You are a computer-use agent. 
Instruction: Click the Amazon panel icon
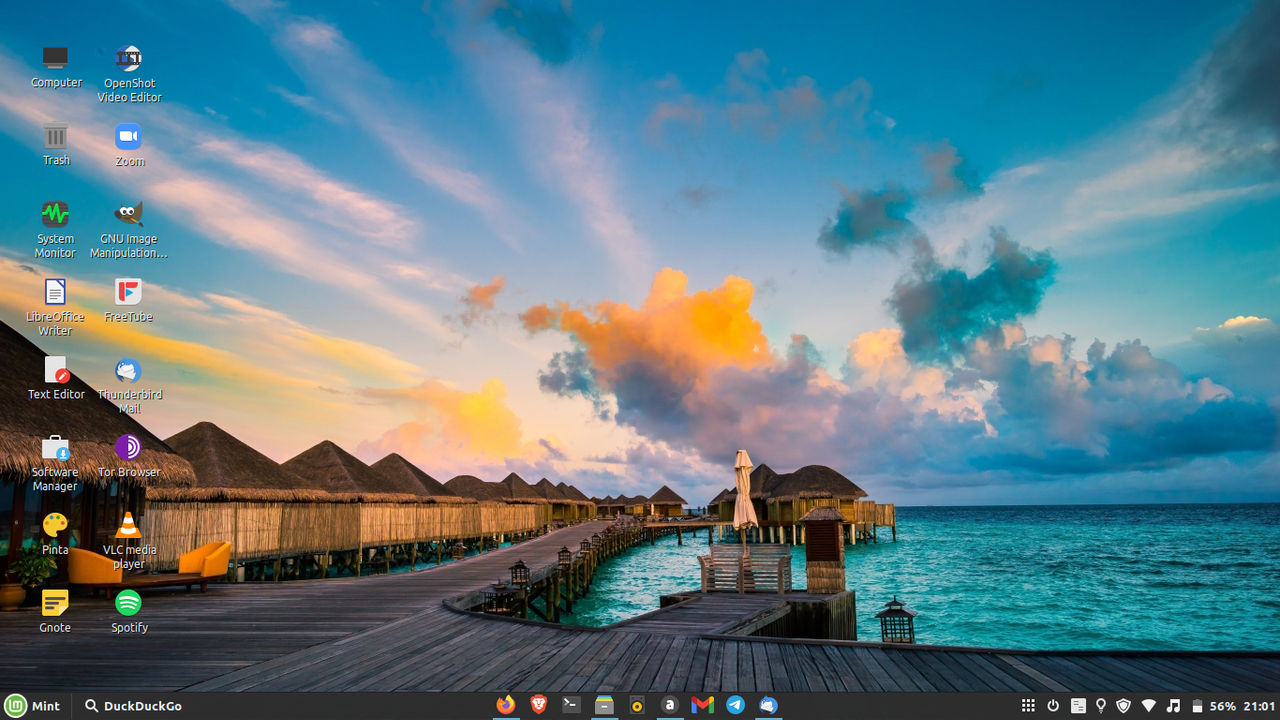pos(670,705)
